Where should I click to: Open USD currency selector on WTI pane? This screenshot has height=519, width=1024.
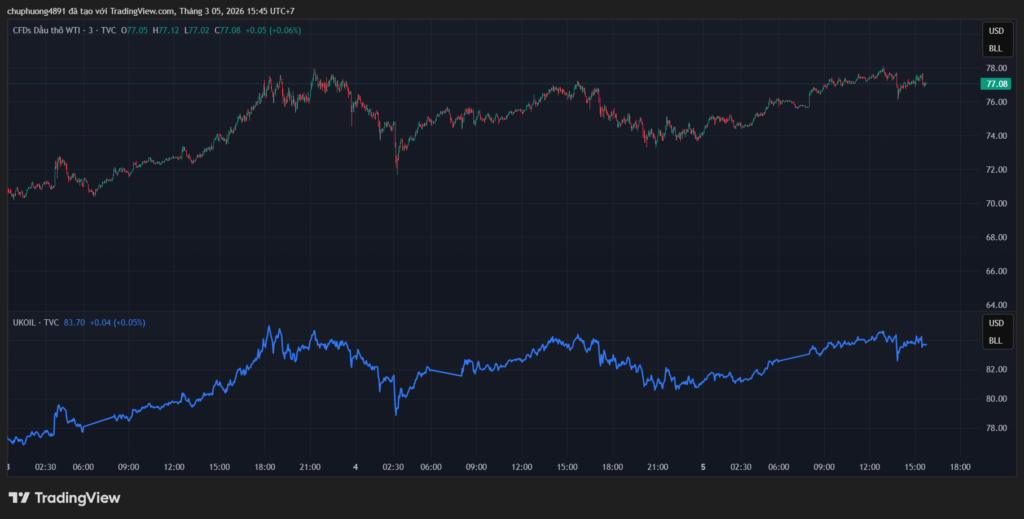tap(995, 32)
